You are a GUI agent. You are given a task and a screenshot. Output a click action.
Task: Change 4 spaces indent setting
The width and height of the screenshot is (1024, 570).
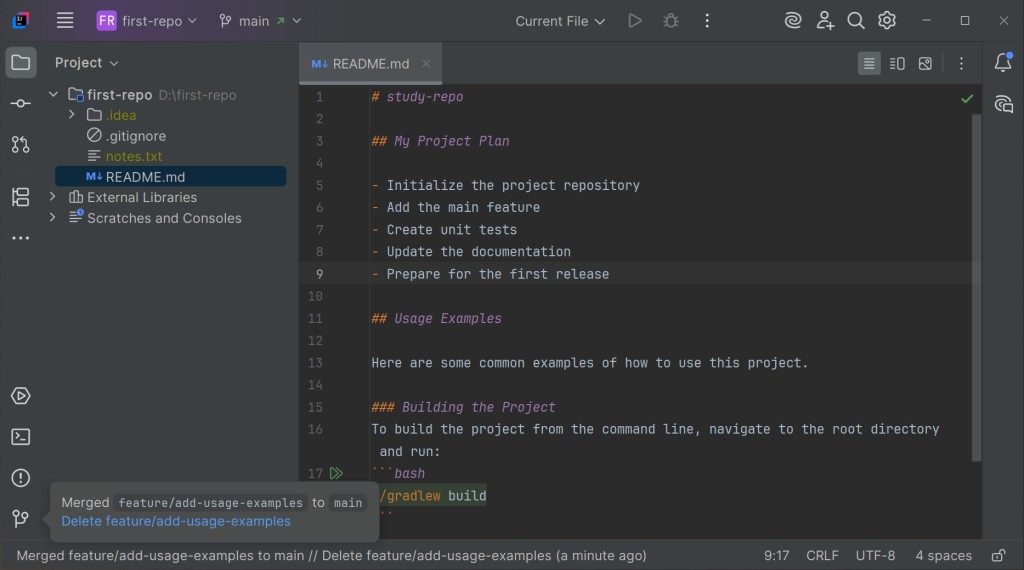click(x=943, y=556)
